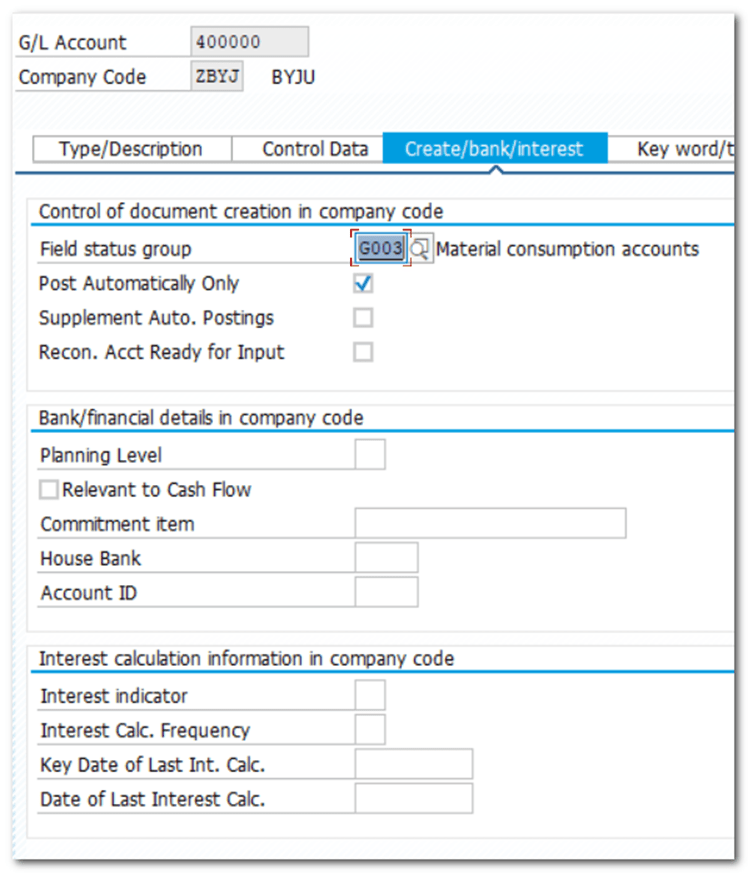Select the Account ID field

pyautogui.click(x=386, y=592)
